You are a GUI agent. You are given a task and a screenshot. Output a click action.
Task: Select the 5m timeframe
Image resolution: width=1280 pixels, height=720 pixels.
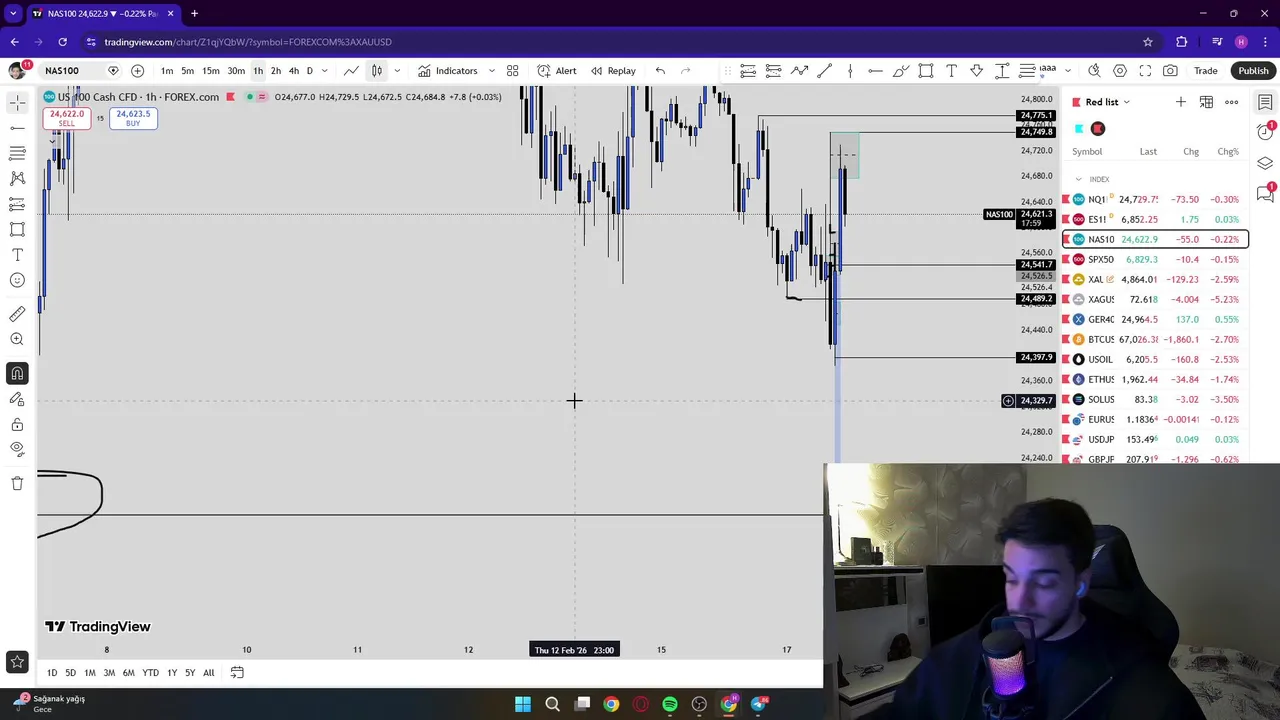[187, 71]
